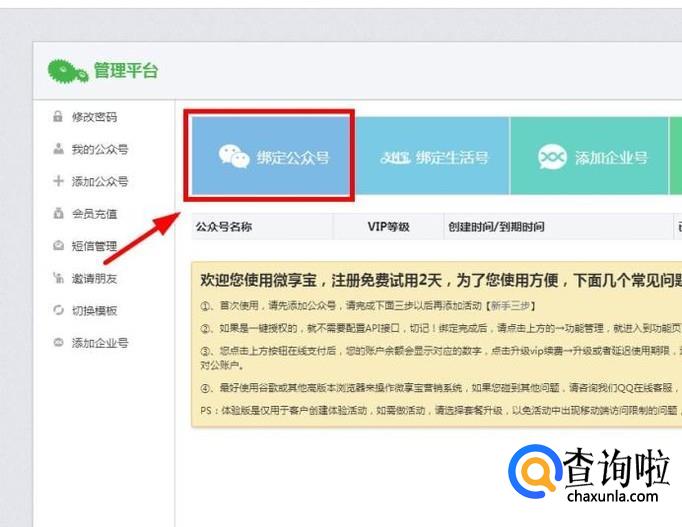Click the 会员充值 sidebar icon
The height and width of the screenshot is (527, 682).
(58, 213)
